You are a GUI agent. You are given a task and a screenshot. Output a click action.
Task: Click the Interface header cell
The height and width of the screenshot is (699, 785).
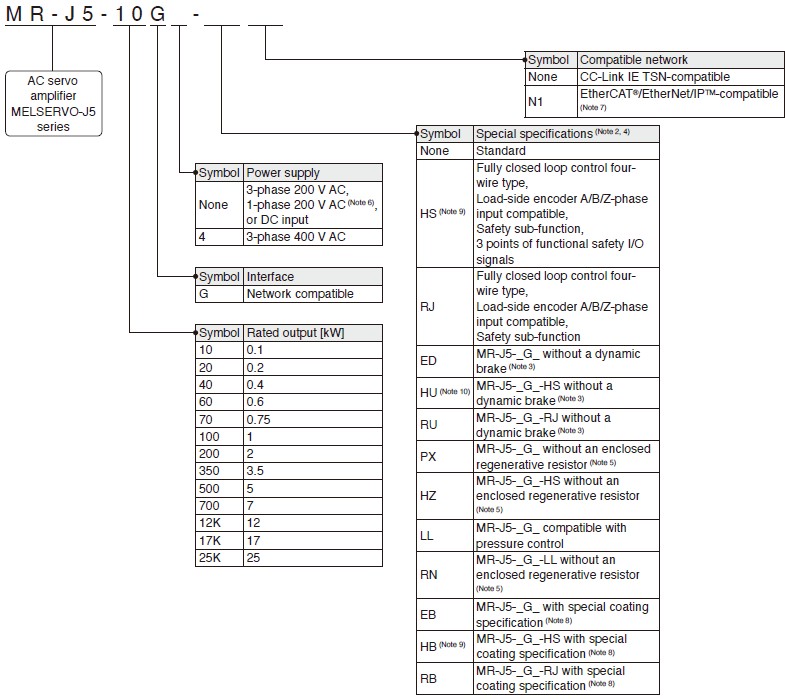(312, 276)
